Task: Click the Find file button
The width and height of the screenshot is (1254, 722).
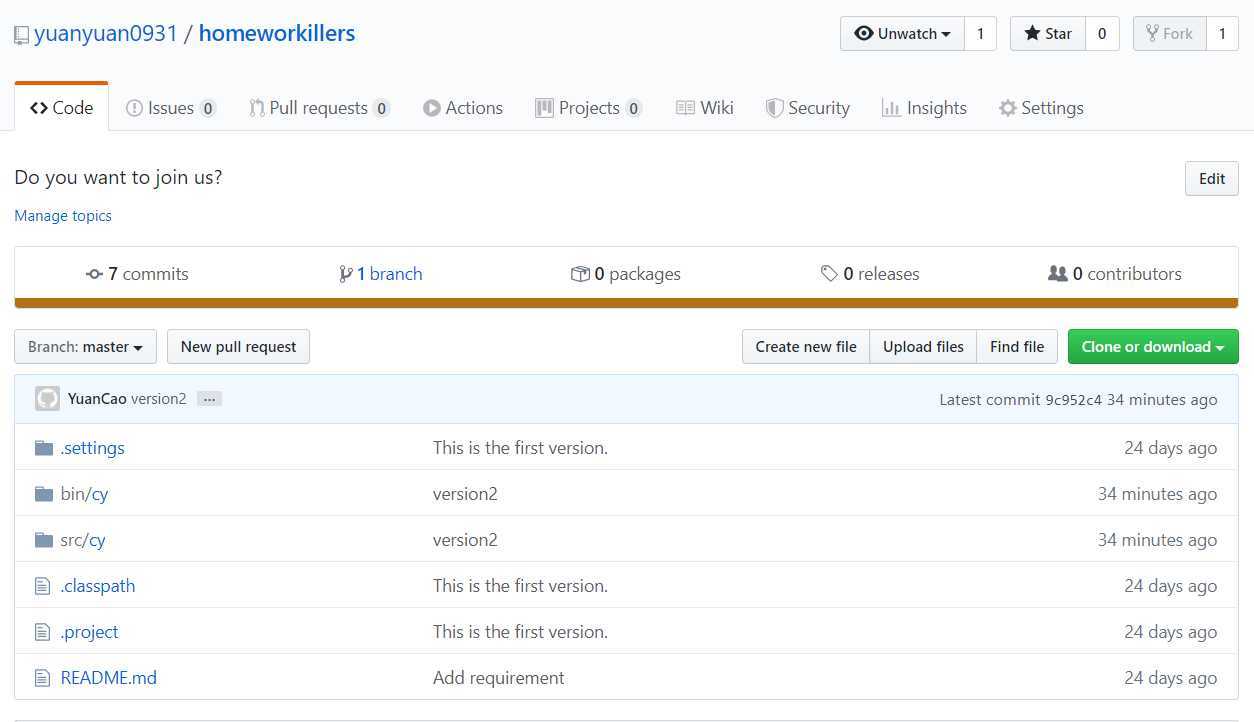Action: click(x=1017, y=347)
